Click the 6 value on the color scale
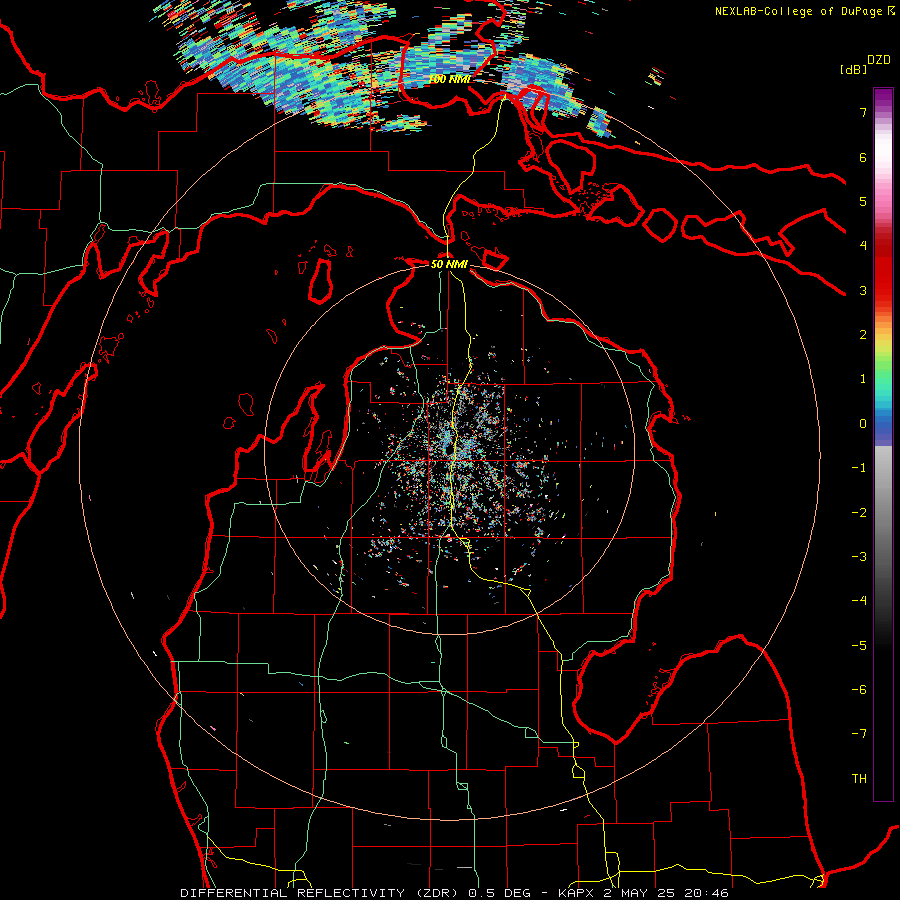The height and width of the screenshot is (900, 900). 863,157
